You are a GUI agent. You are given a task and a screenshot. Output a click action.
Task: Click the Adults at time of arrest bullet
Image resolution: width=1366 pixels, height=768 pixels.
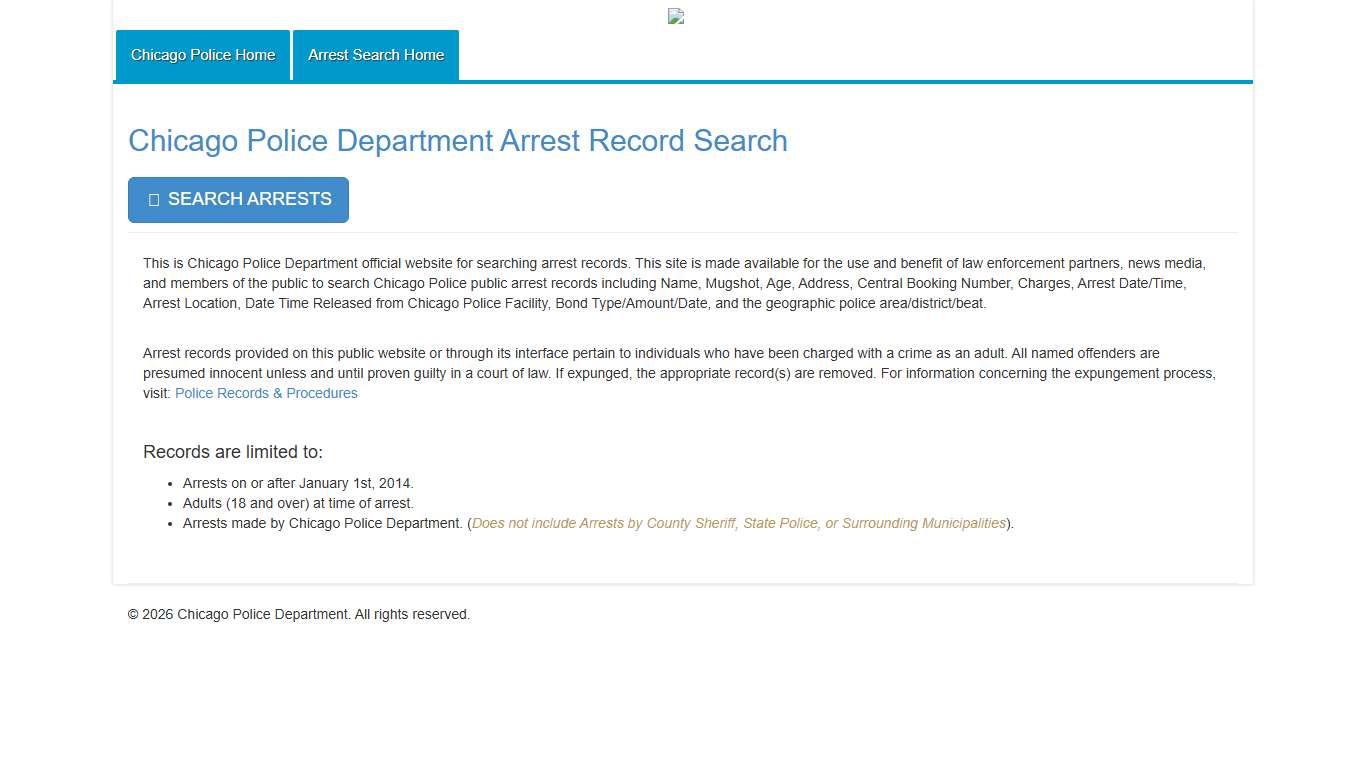pos(297,503)
